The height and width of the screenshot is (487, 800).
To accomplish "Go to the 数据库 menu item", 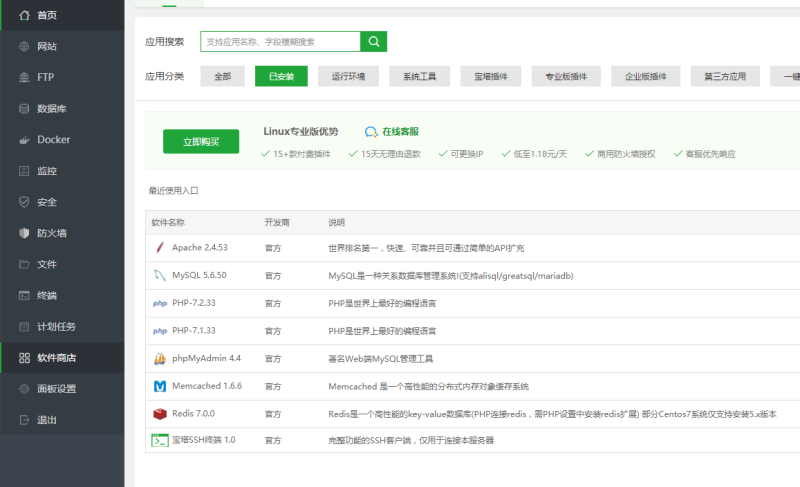I will [62, 109].
